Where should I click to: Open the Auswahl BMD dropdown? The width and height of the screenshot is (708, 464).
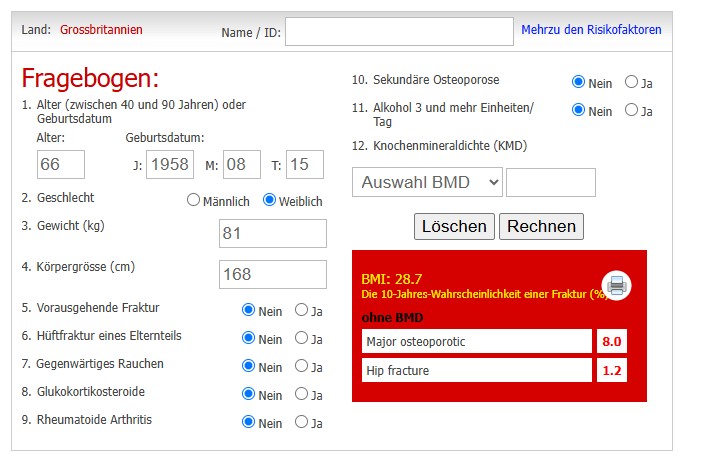[427, 182]
